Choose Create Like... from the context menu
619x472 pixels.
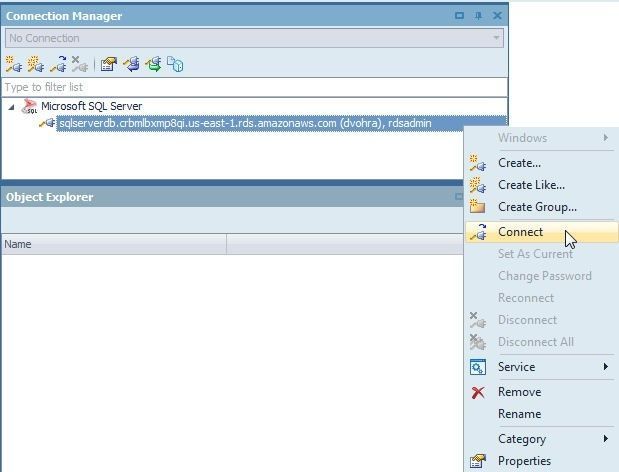pos(541,185)
